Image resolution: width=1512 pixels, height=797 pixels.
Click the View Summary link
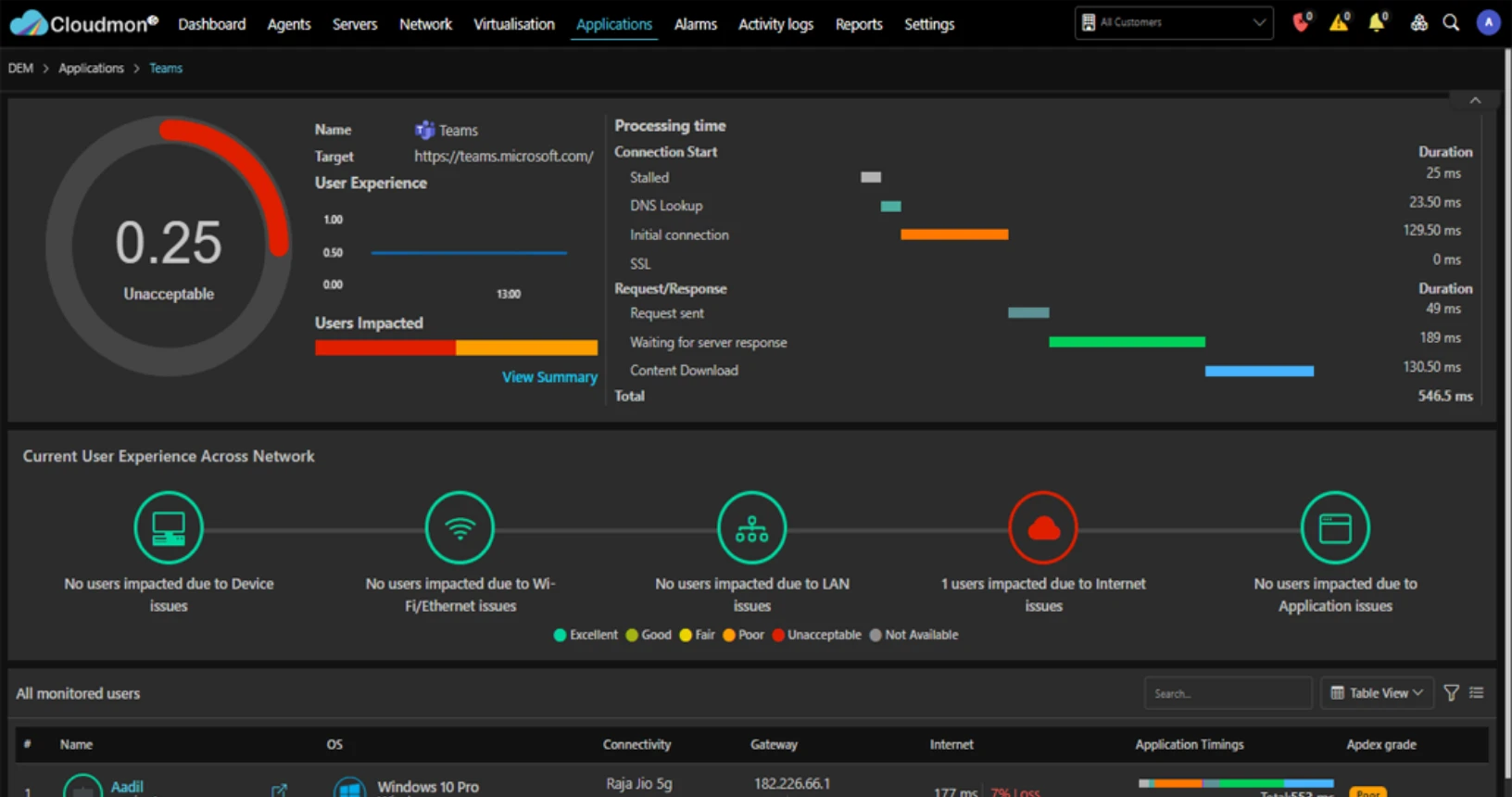coord(549,377)
